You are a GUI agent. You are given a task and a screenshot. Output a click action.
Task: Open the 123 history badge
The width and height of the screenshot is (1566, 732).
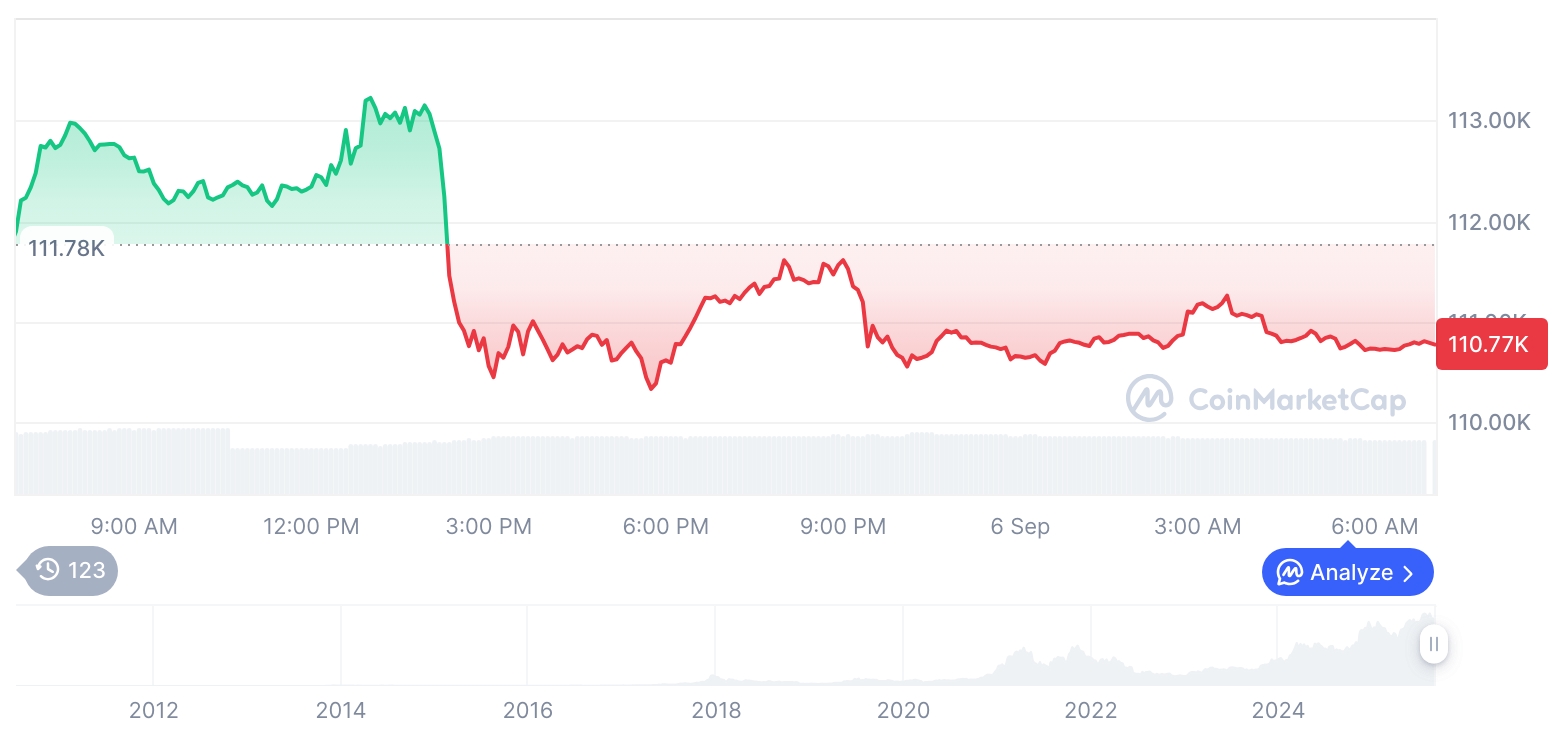pyautogui.click(x=68, y=571)
